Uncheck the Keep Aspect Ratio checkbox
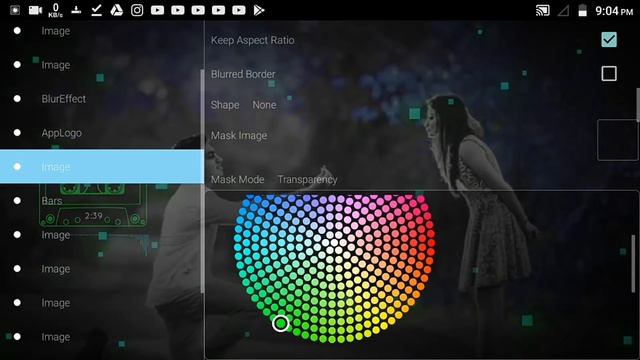The width and height of the screenshot is (640, 360). (x=609, y=40)
